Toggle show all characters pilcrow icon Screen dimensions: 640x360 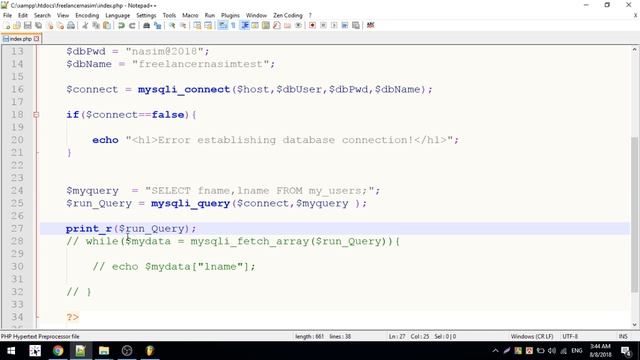coord(233,25)
